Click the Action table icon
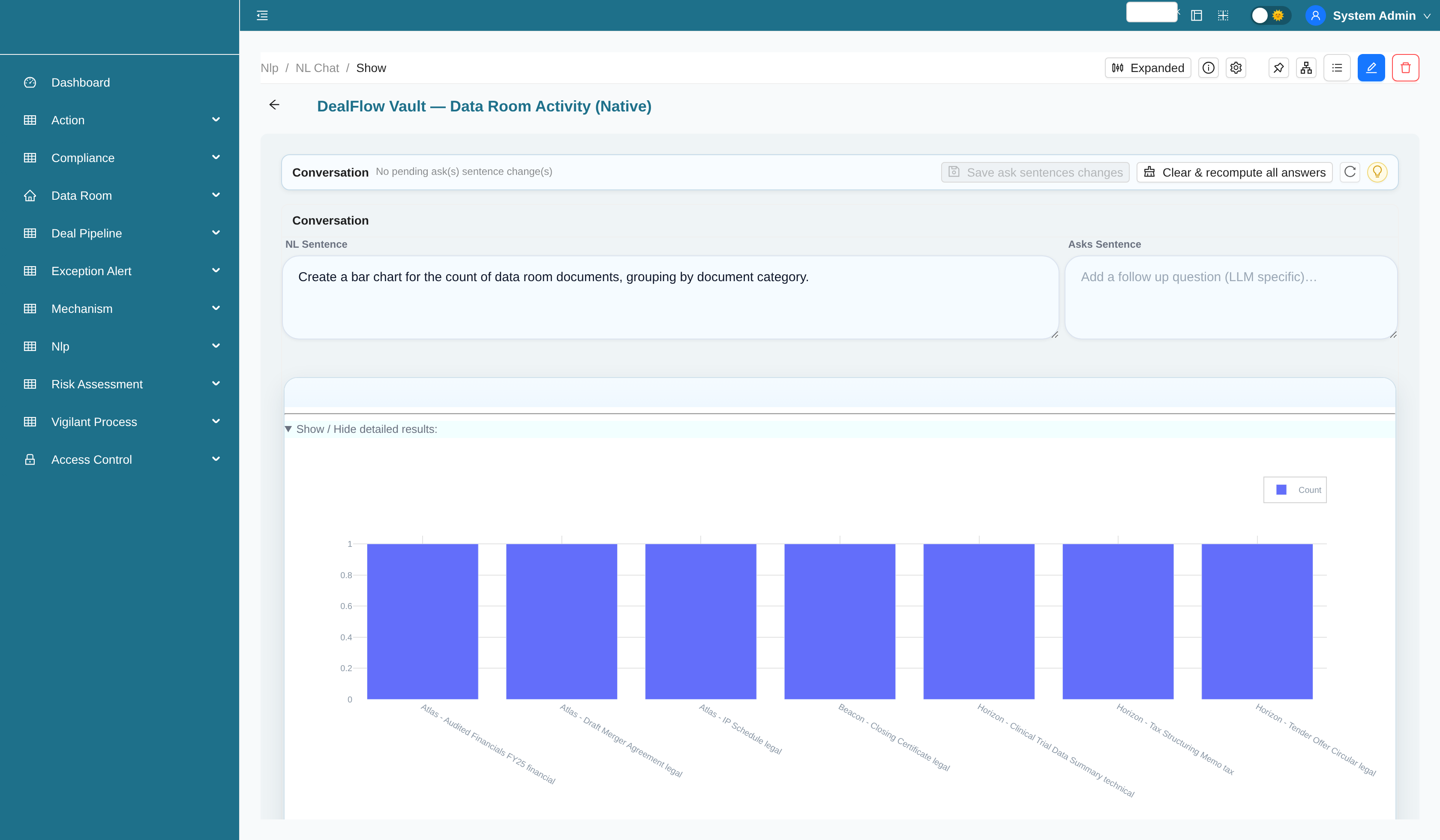The height and width of the screenshot is (840, 1440). [30, 120]
